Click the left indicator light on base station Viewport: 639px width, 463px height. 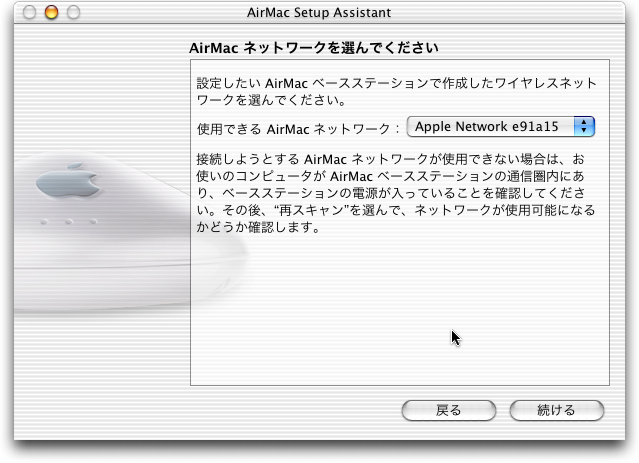(44, 222)
